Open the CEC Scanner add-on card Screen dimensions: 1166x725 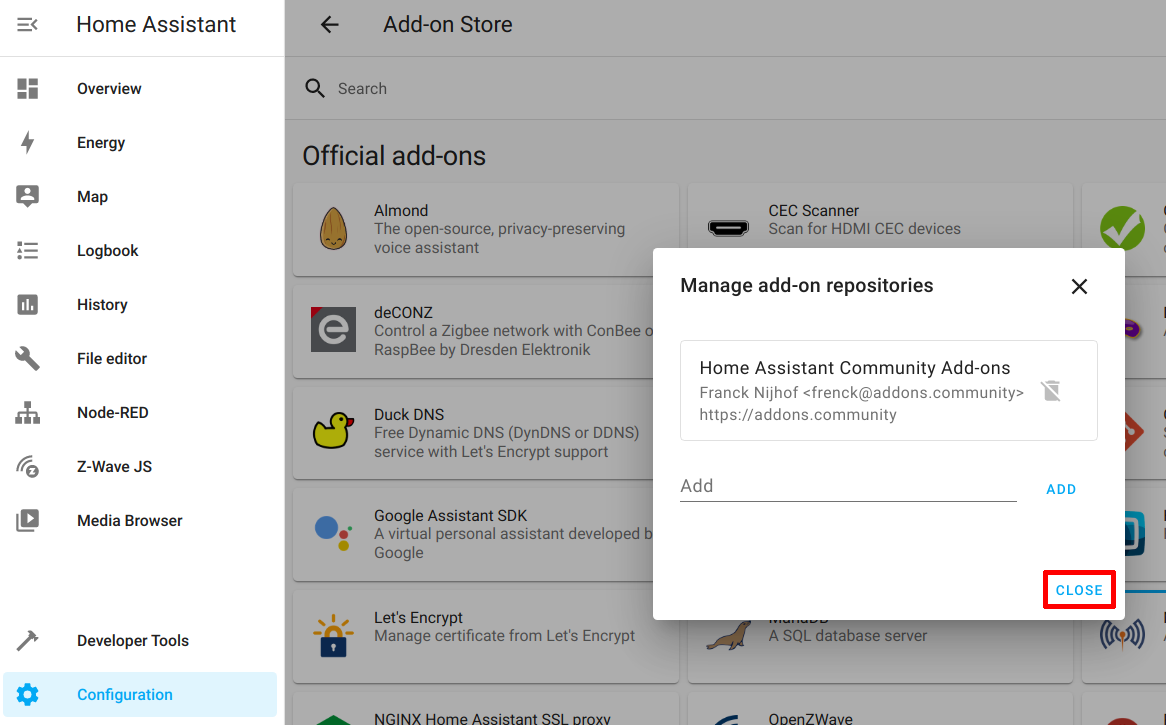coord(880,216)
